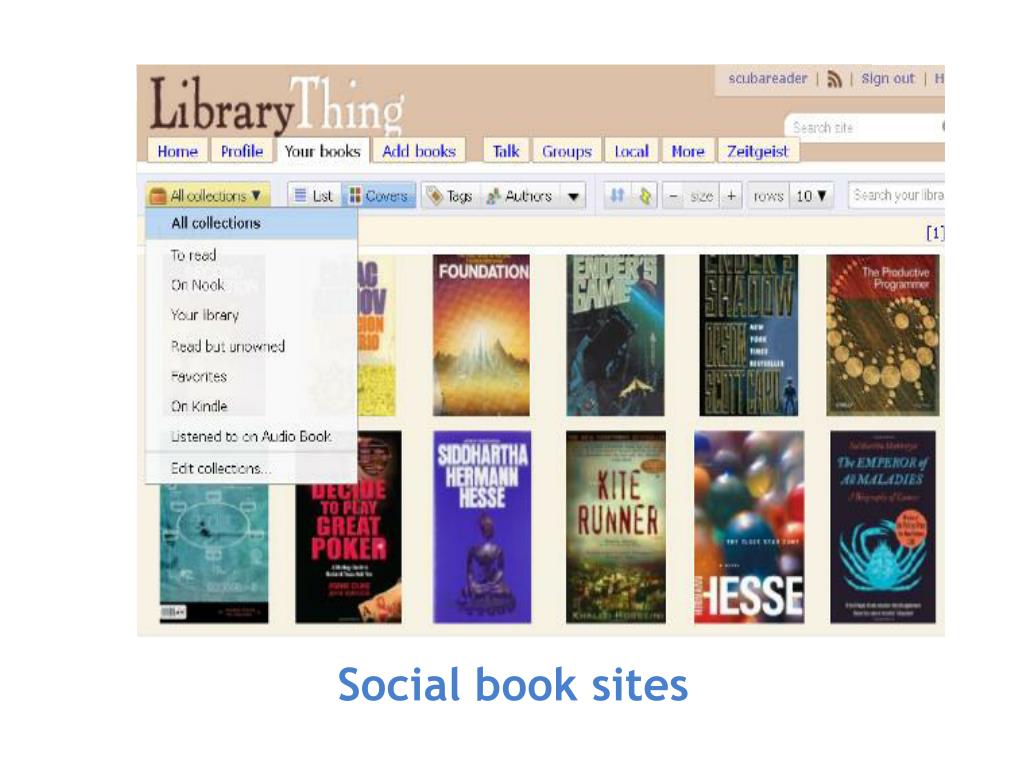
Task: Click the RSS feed icon
Action: click(x=834, y=79)
